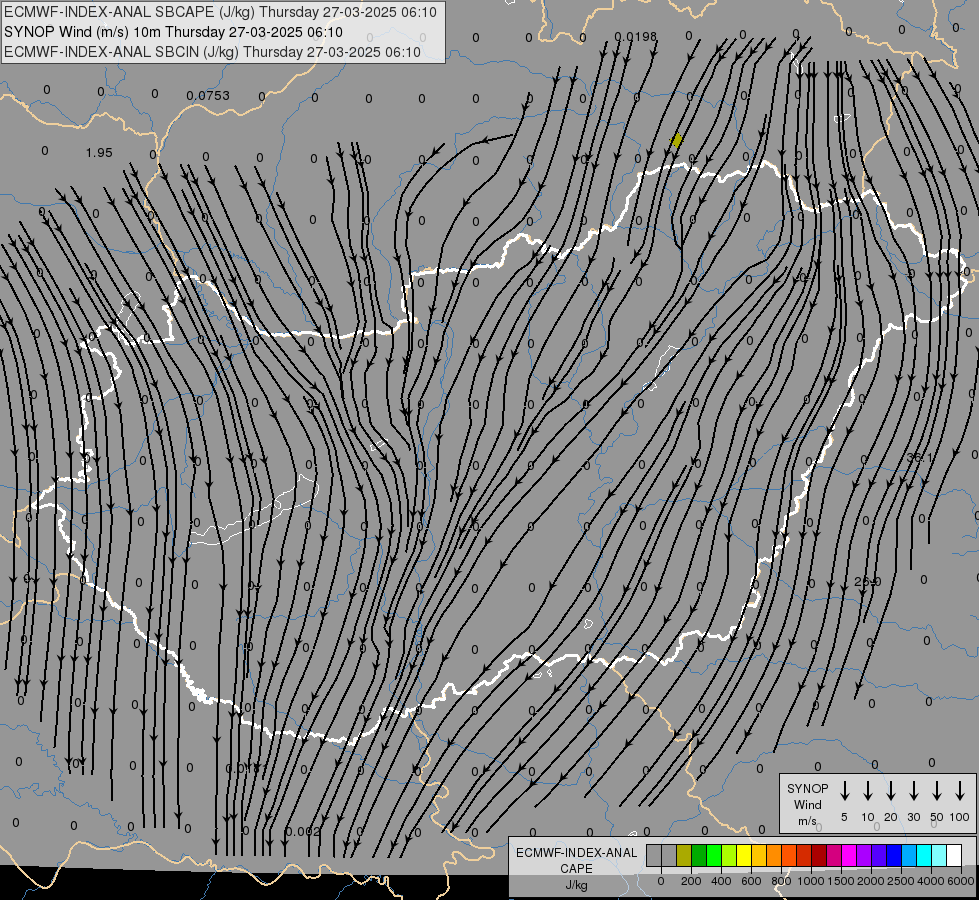Click the 1000 tick label on CAPE scale
Screen dimensions: 979x900
tap(811, 881)
